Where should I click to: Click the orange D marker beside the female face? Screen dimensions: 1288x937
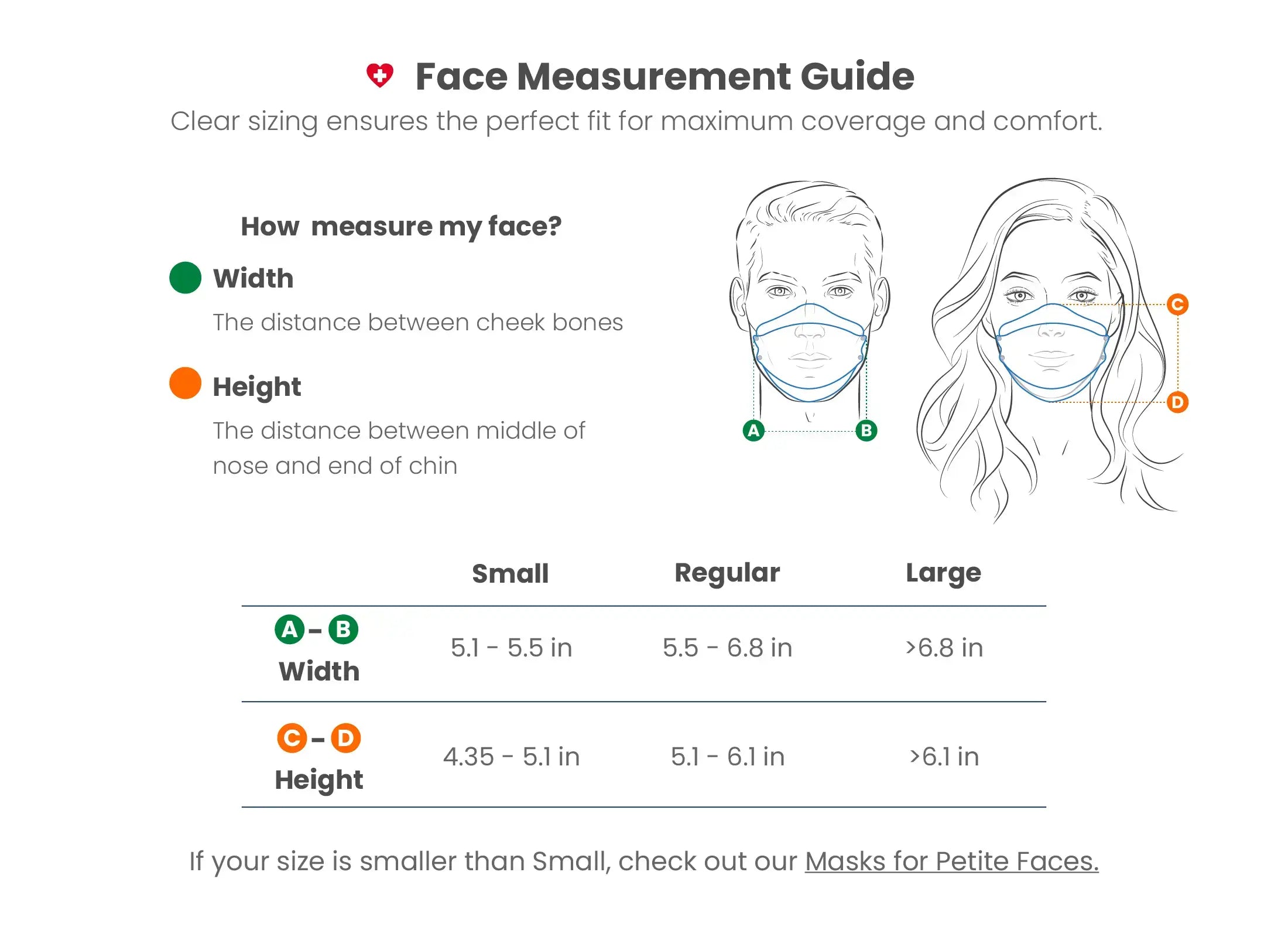1177,402
